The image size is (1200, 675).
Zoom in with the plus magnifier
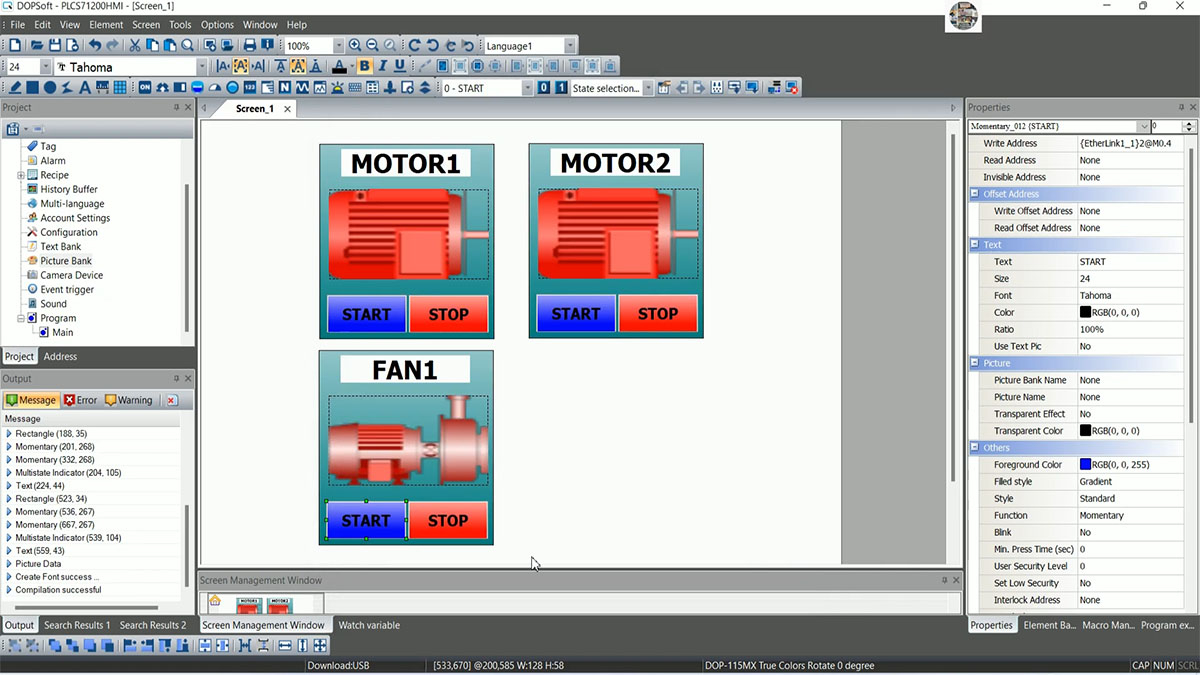(354, 45)
